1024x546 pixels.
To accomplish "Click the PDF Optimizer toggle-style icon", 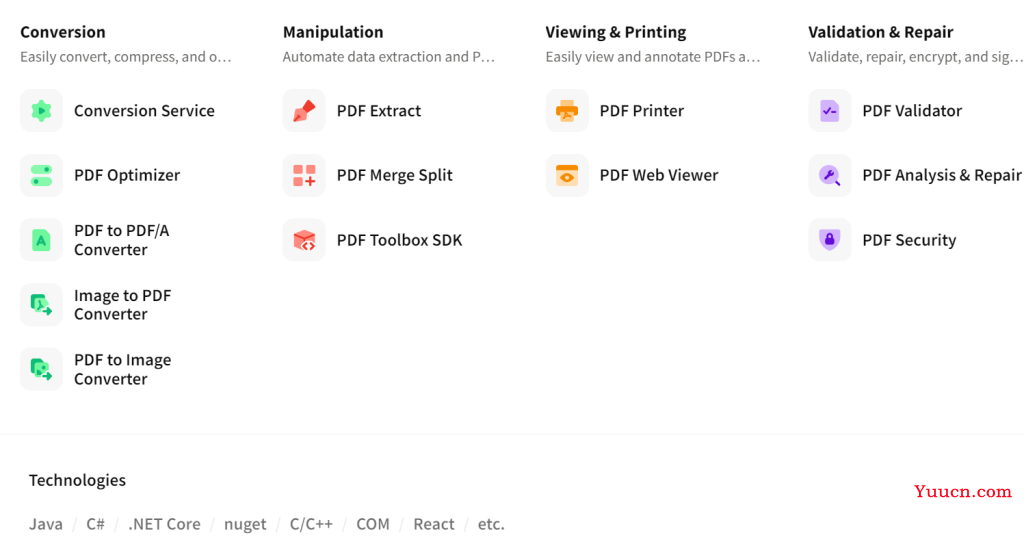I will click(x=41, y=175).
